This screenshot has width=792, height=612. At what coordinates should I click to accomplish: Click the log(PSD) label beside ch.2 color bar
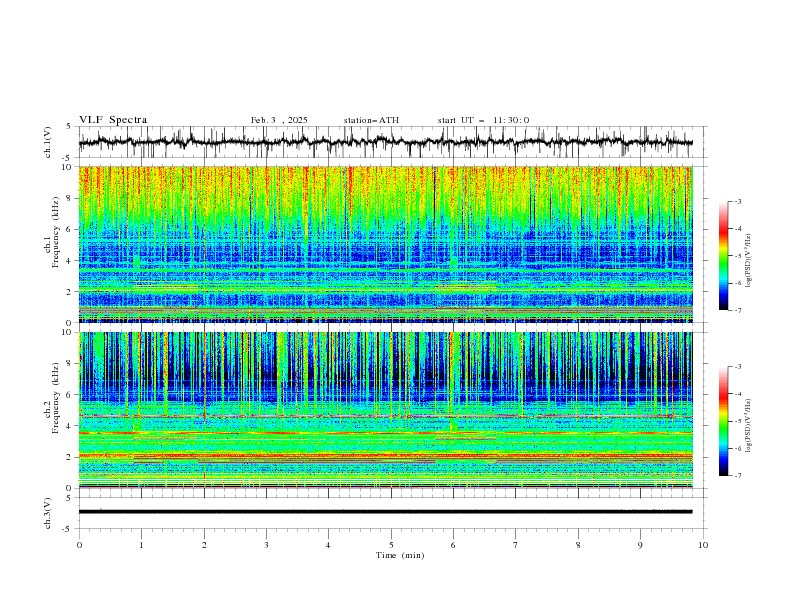click(x=749, y=426)
